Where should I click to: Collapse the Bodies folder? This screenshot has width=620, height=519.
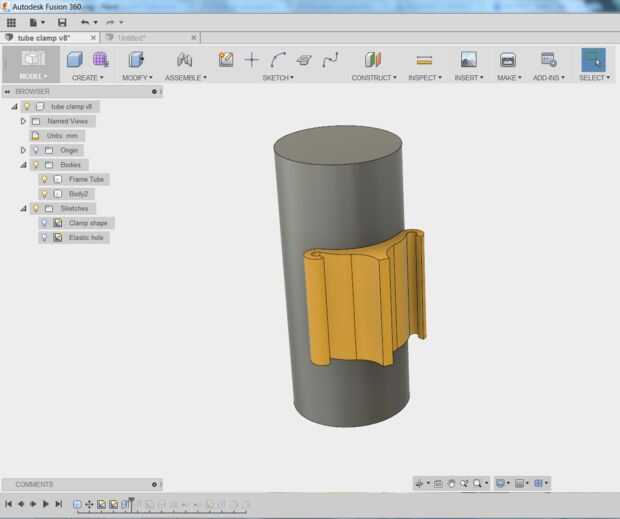[x=23, y=165]
